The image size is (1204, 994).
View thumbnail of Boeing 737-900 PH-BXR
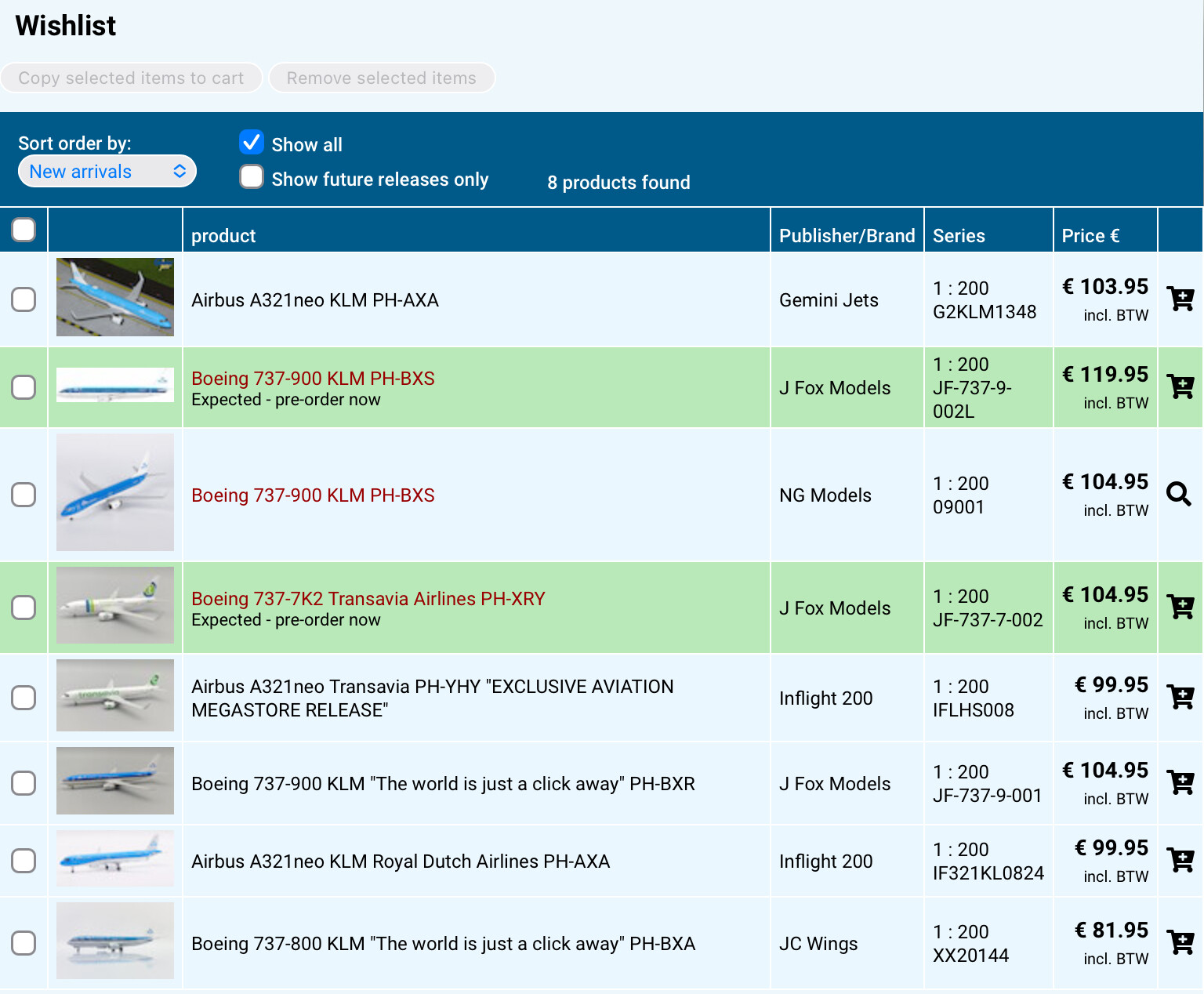pyautogui.click(x=115, y=781)
